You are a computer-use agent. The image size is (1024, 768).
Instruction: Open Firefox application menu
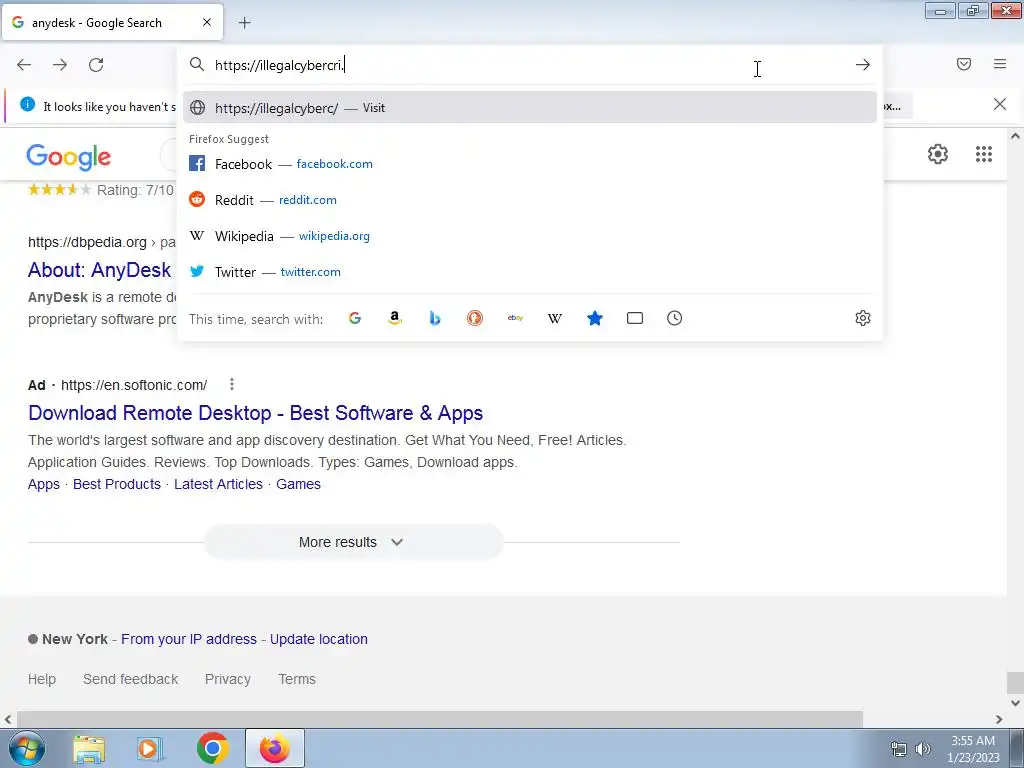(1000, 64)
